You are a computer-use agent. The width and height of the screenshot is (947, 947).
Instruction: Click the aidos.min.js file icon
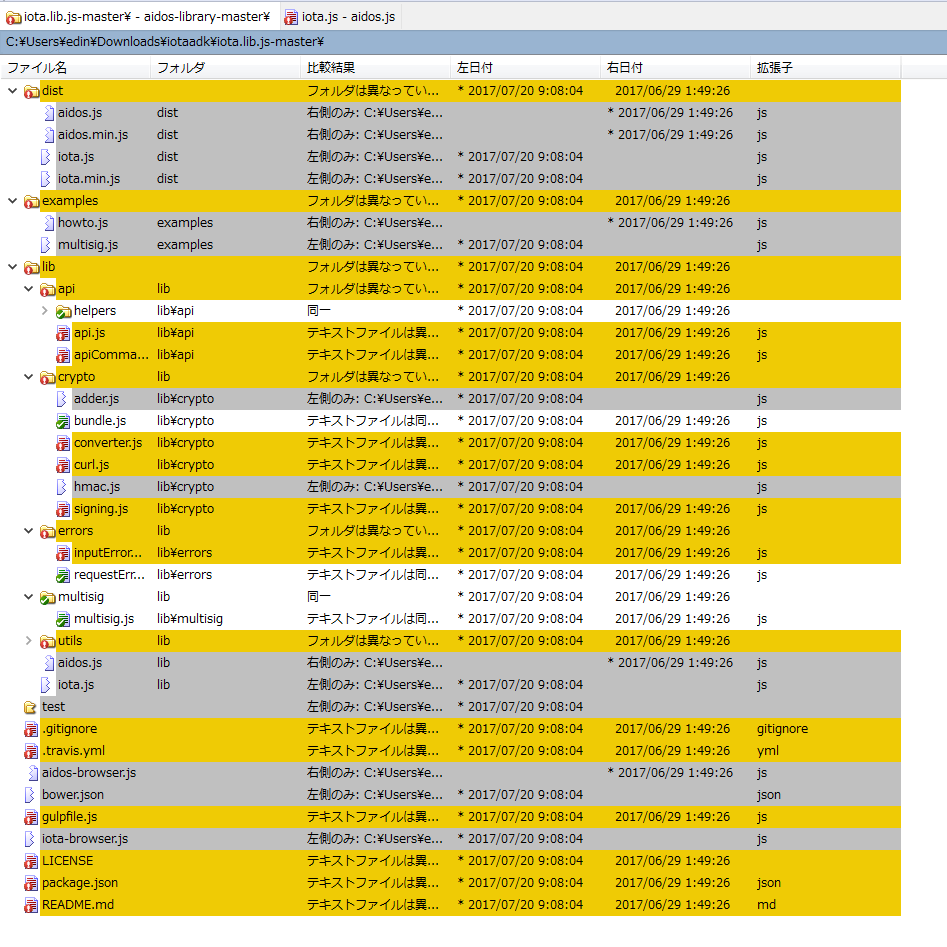(x=49, y=135)
